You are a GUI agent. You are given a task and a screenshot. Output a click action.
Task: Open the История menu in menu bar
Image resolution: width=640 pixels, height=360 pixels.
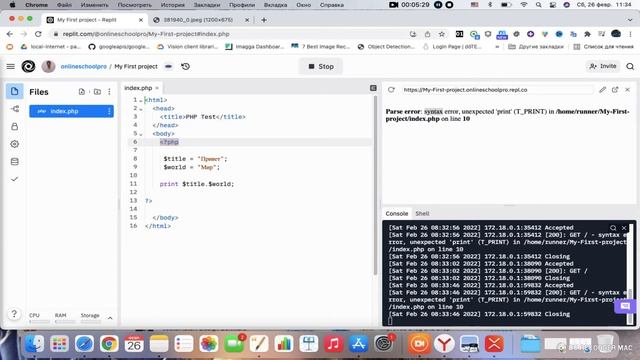tap(172, 5)
